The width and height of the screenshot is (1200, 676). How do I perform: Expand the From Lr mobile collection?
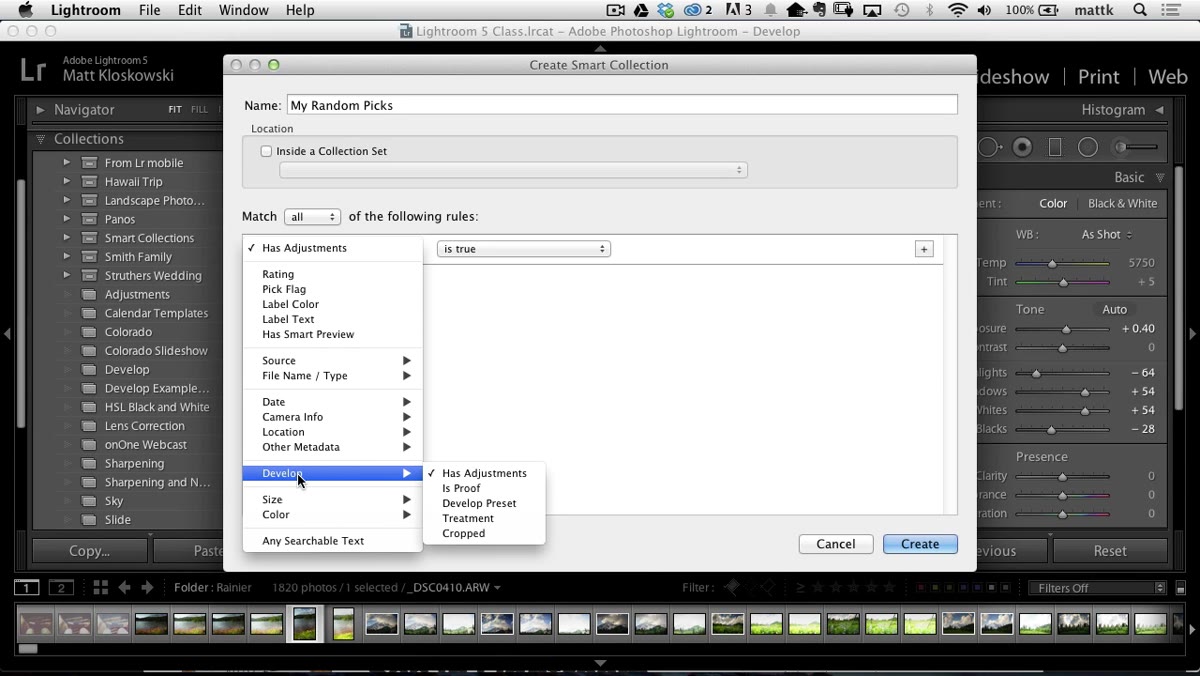pyautogui.click(x=67, y=163)
